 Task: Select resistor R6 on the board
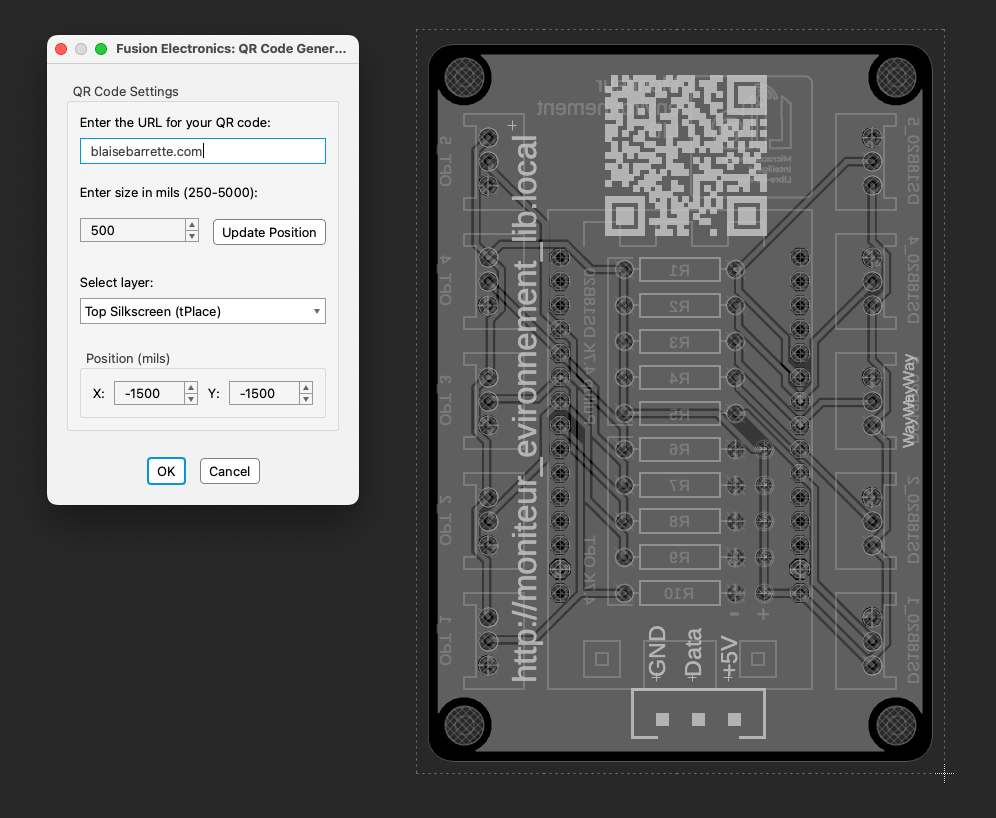680,450
